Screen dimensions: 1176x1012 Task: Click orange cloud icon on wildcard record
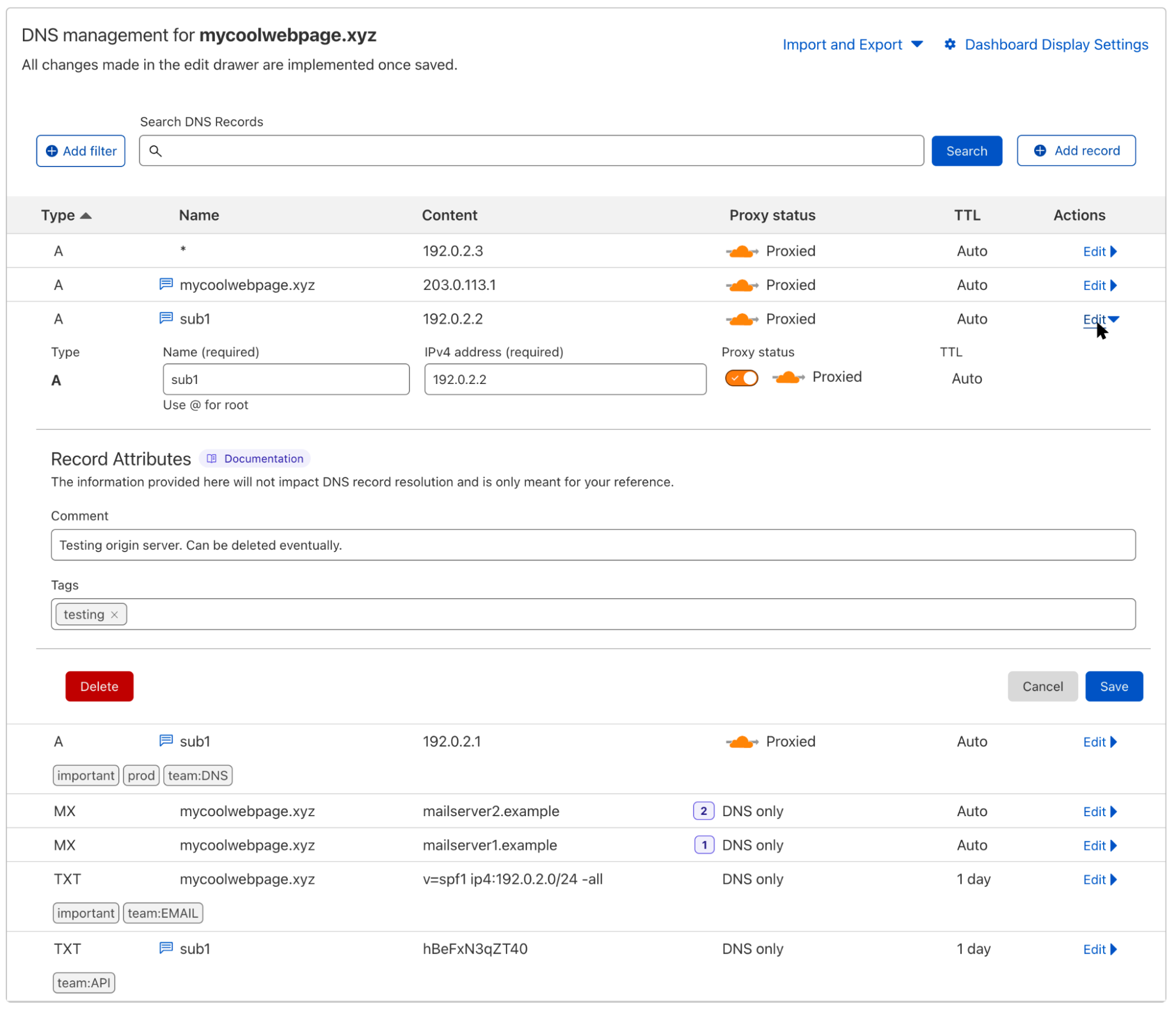pos(741,252)
